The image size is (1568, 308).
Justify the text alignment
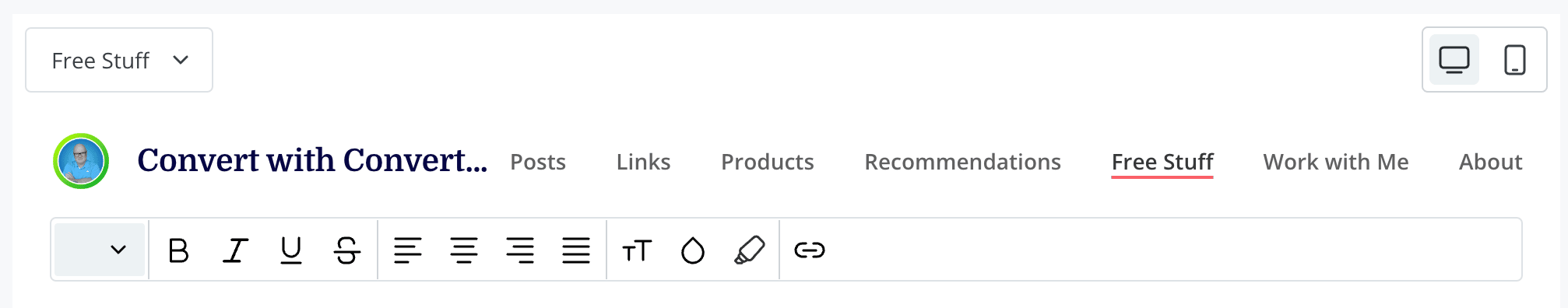[x=575, y=250]
